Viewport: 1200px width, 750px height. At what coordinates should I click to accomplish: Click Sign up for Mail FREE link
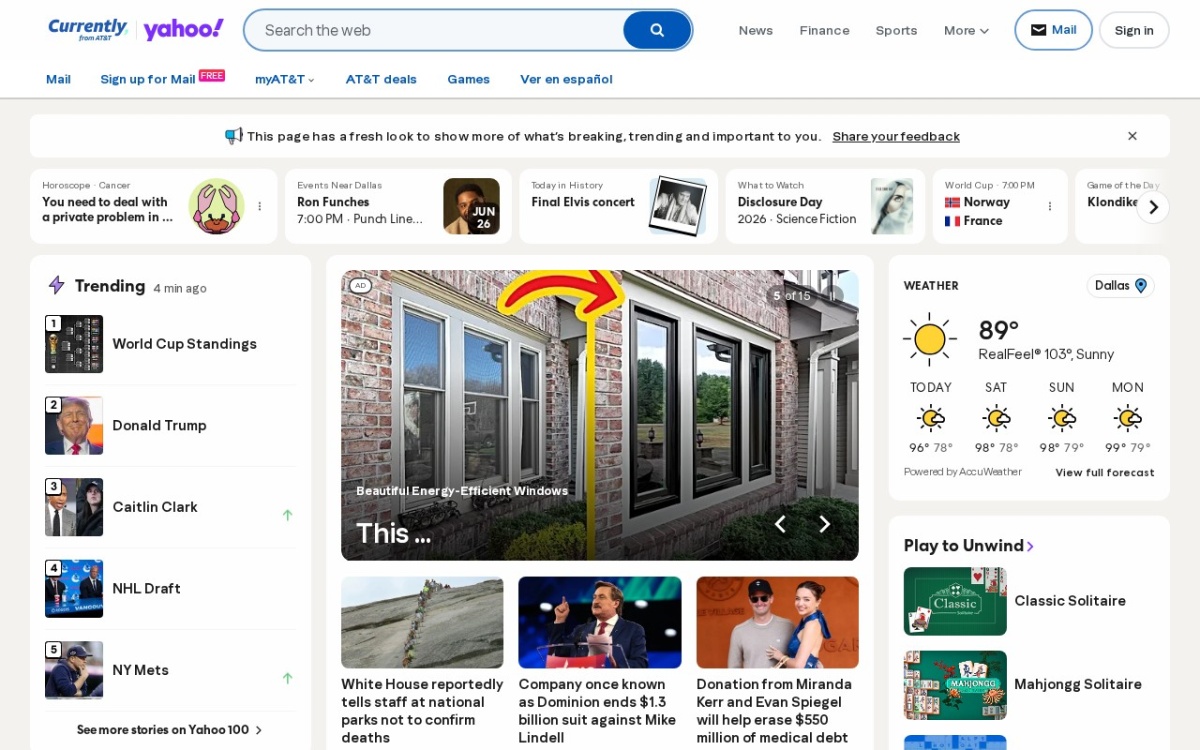[x=162, y=78]
